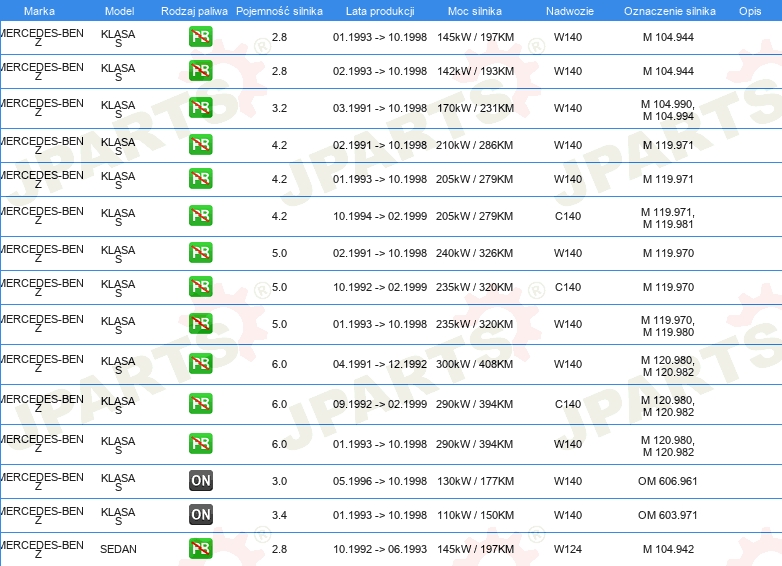Click production years 02.1993 -> 10.1998
Viewport: 782px width, 566px height.
tap(380, 71)
